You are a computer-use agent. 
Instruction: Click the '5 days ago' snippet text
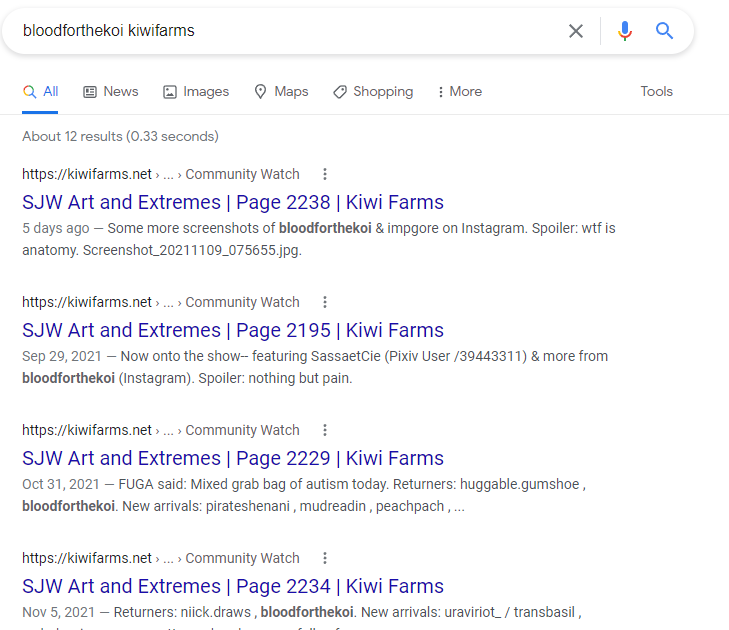pyautogui.click(x=56, y=228)
